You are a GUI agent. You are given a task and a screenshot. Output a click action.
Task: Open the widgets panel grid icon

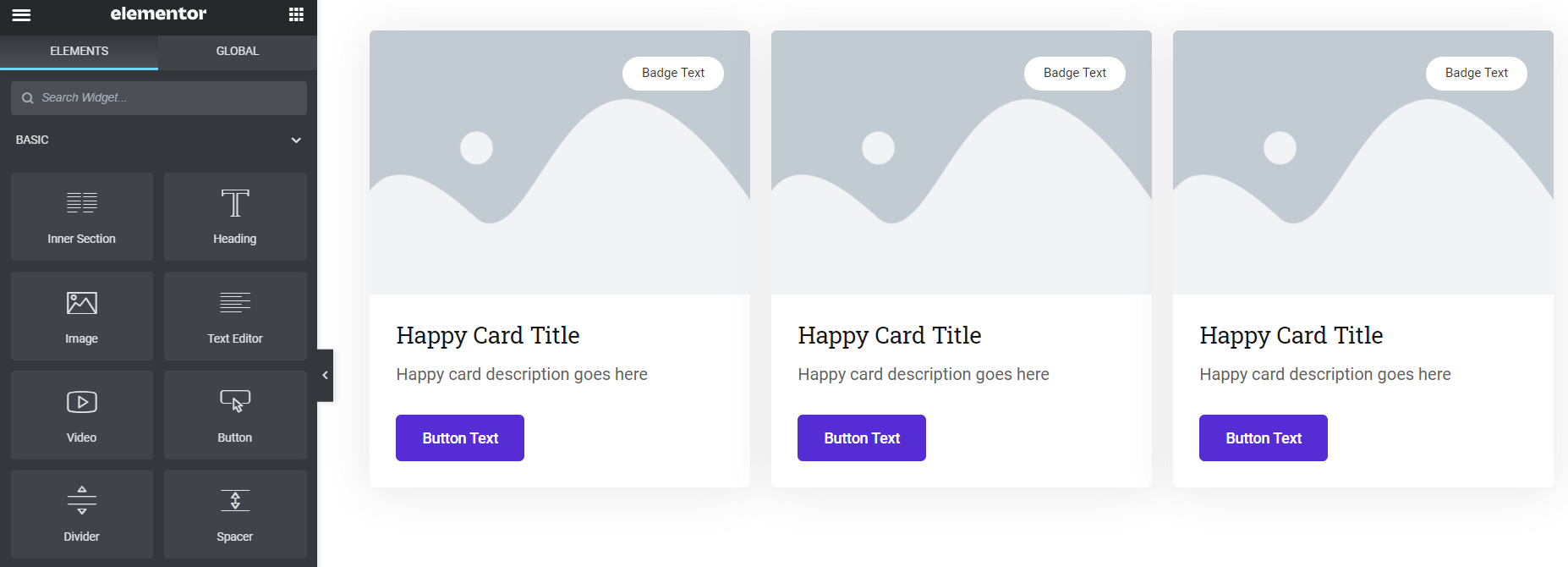point(295,14)
